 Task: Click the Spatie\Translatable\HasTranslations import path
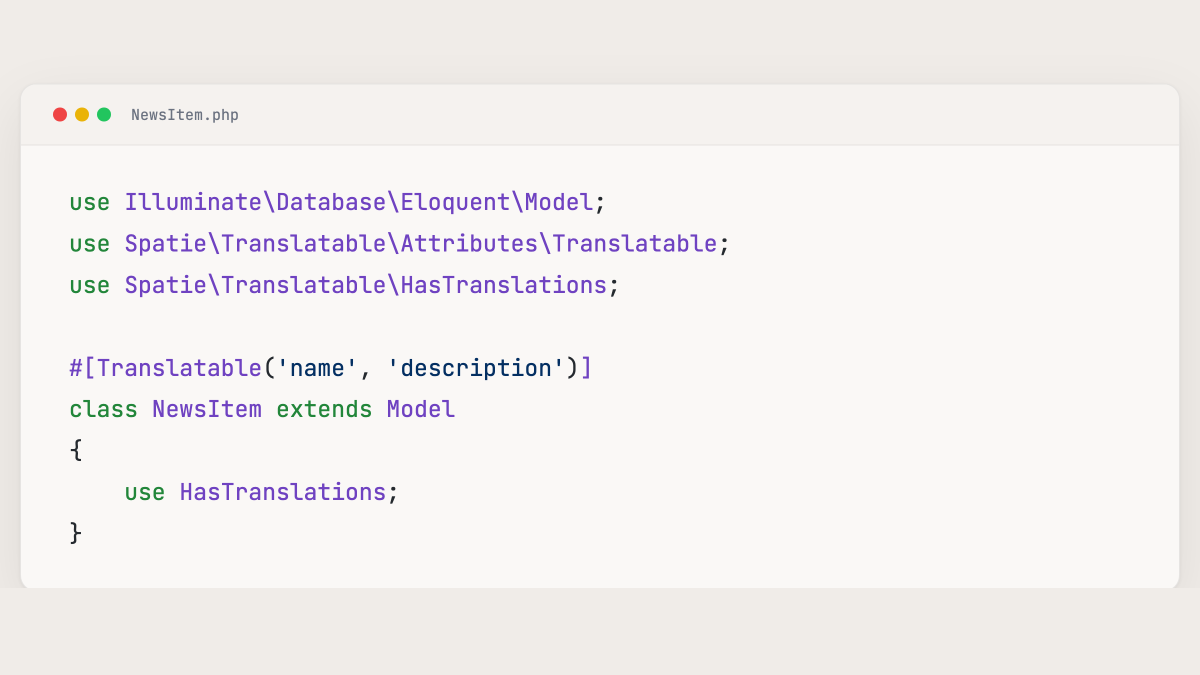click(x=366, y=285)
